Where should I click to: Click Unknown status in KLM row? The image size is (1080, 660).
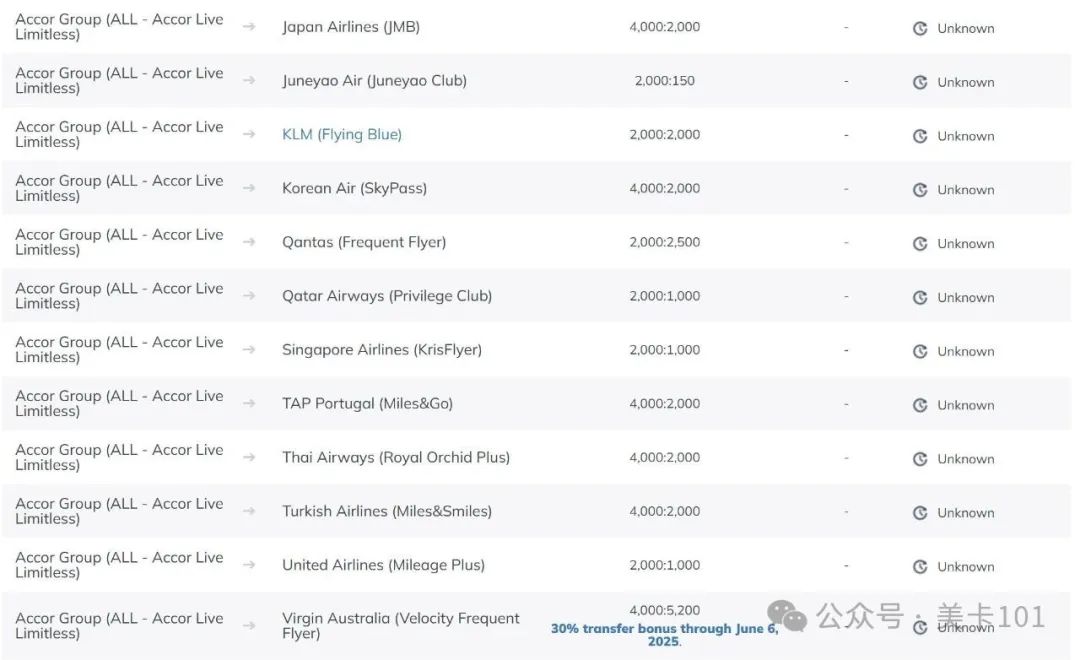tap(966, 136)
